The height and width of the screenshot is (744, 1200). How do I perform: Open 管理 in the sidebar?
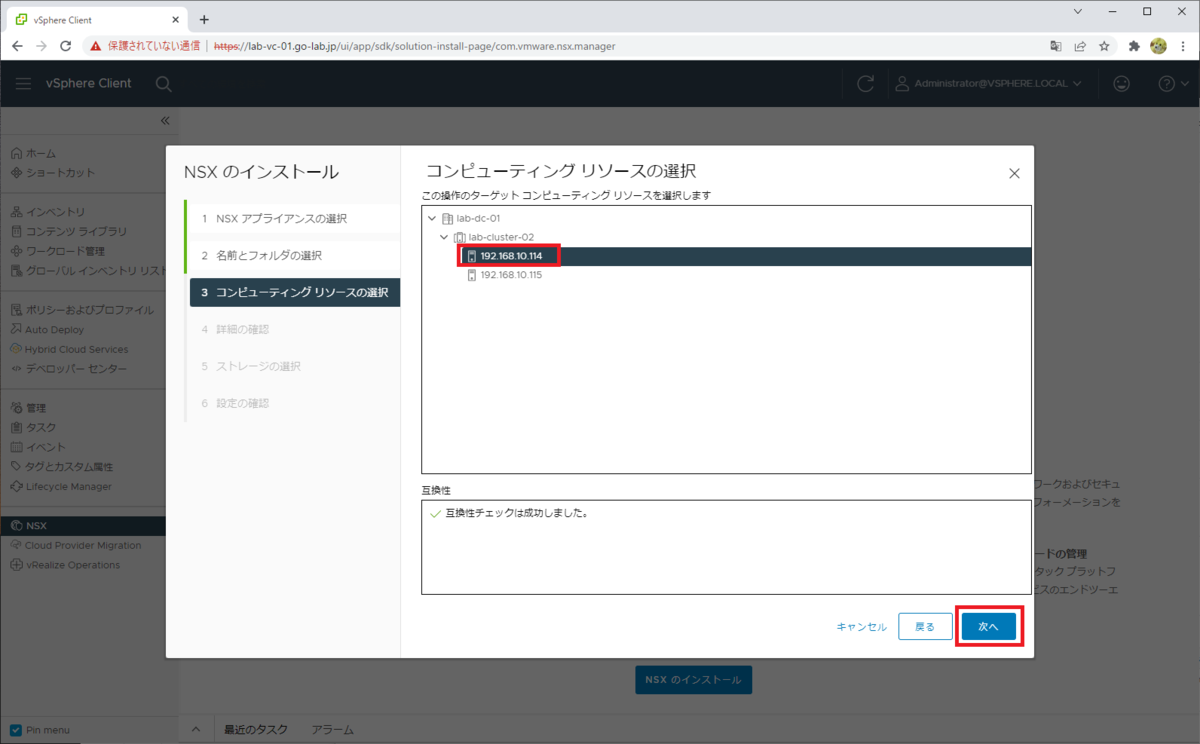[x=35, y=408]
